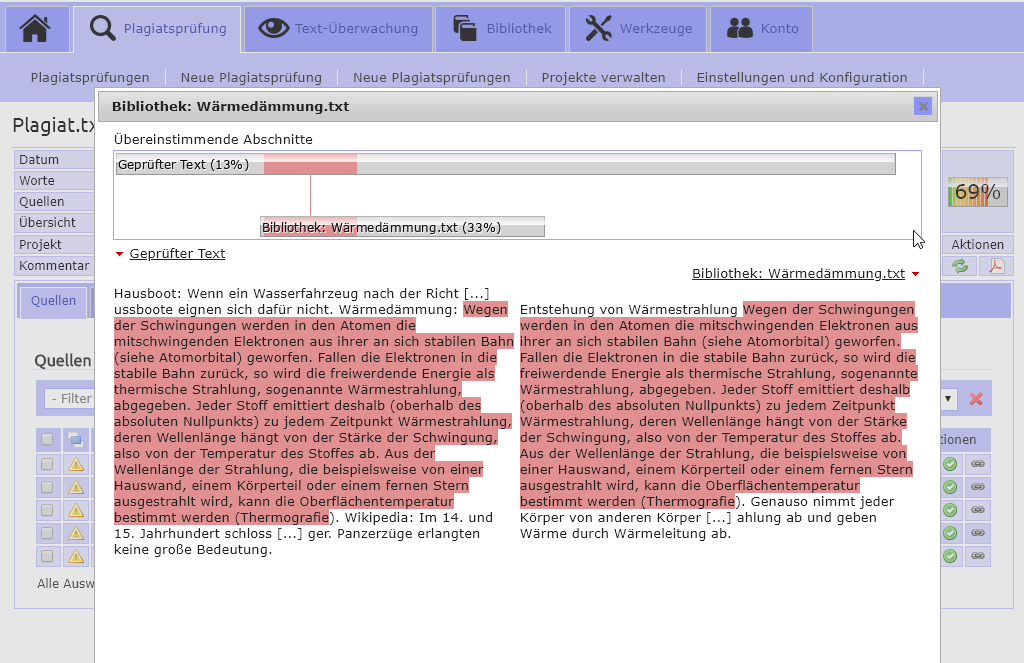The height and width of the screenshot is (663, 1024).
Task: Click the warning triangle in the fourth source row
Action: pyautogui.click(x=76, y=533)
